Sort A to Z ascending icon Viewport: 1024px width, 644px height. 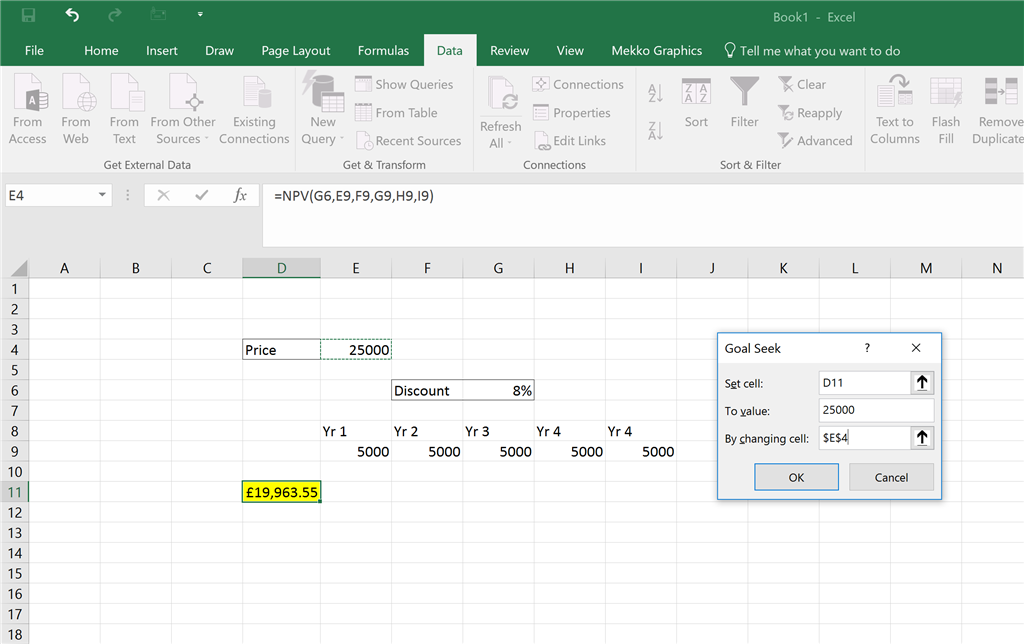click(x=656, y=93)
